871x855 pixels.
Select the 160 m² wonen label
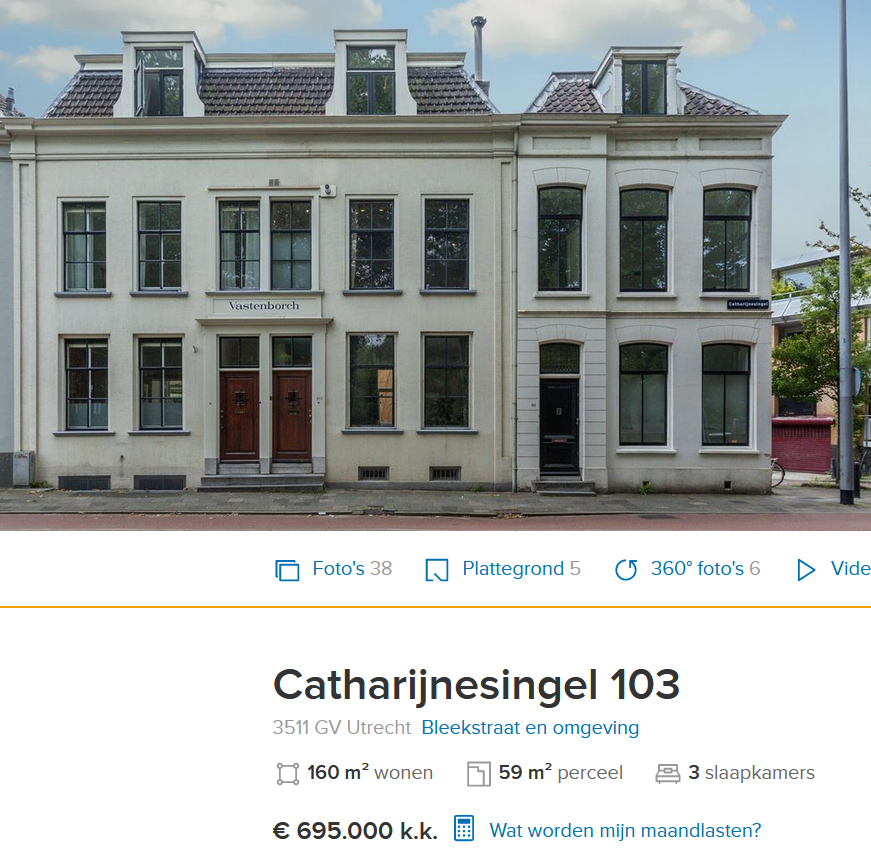pyautogui.click(x=370, y=773)
